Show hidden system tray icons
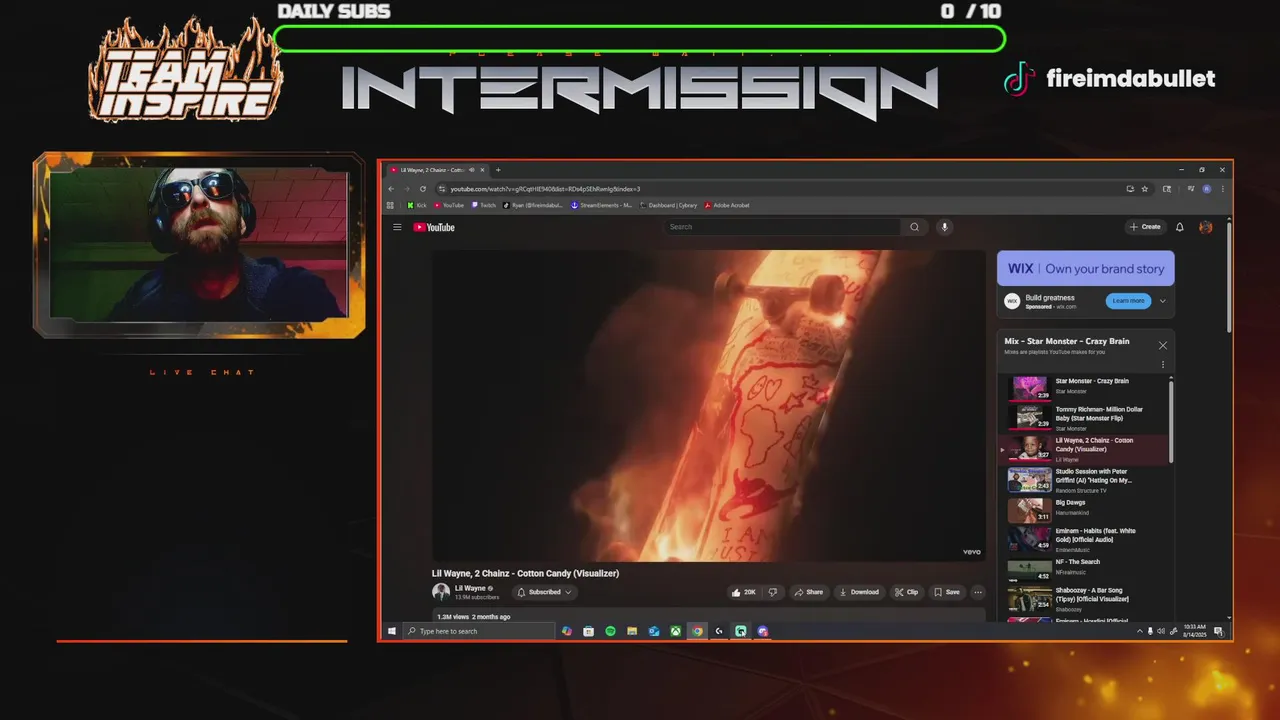 tap(1139, 631)
